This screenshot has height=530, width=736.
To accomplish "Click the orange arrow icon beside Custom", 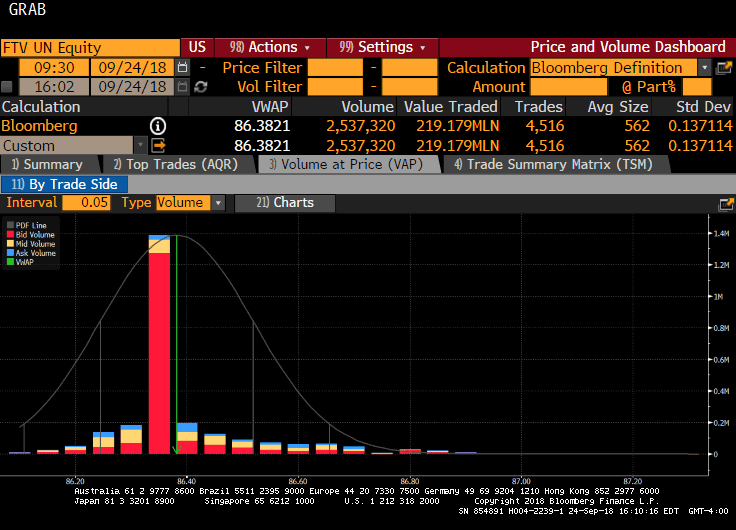I will pyautogui.click(x=158, y=145).
